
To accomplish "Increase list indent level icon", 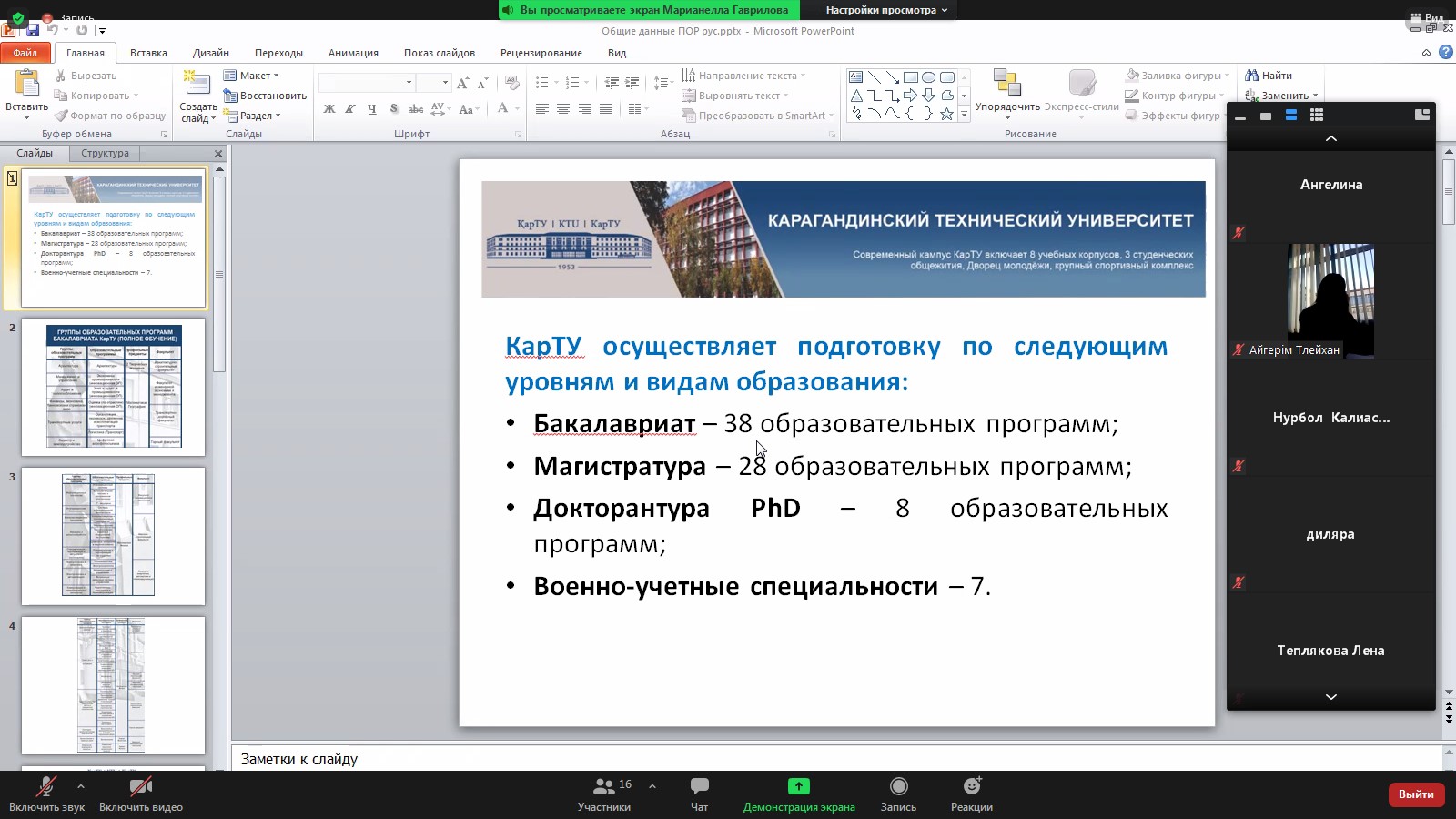I will click(x=632, y=83).
